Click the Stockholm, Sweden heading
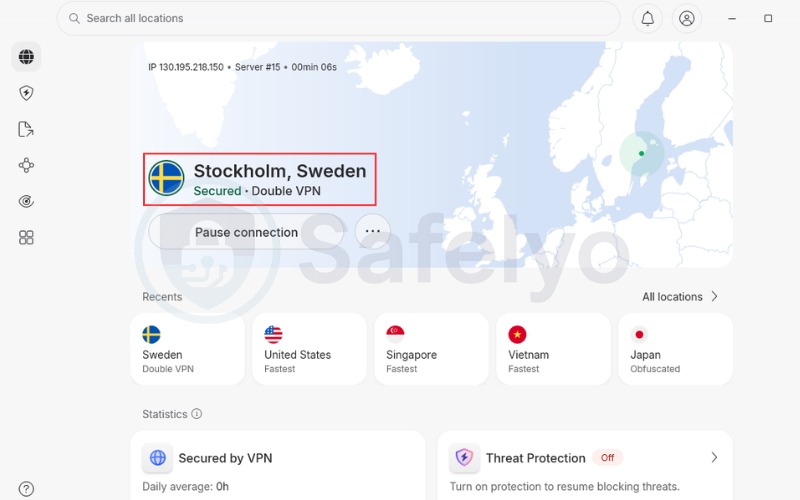This screenshot has width=800, height=500. pyautogui.click(x=280, y=171)
